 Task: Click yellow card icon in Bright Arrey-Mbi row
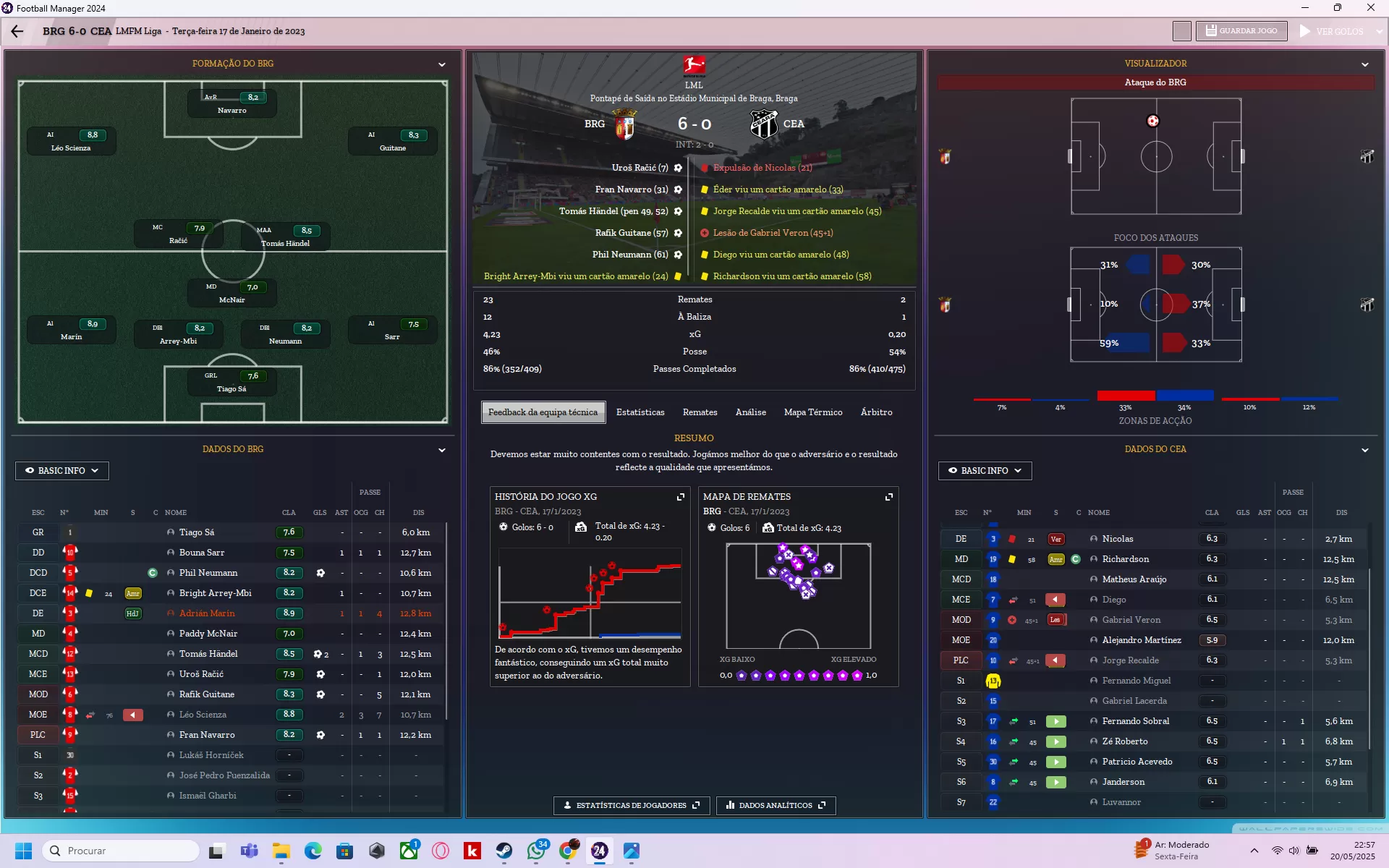89,593
